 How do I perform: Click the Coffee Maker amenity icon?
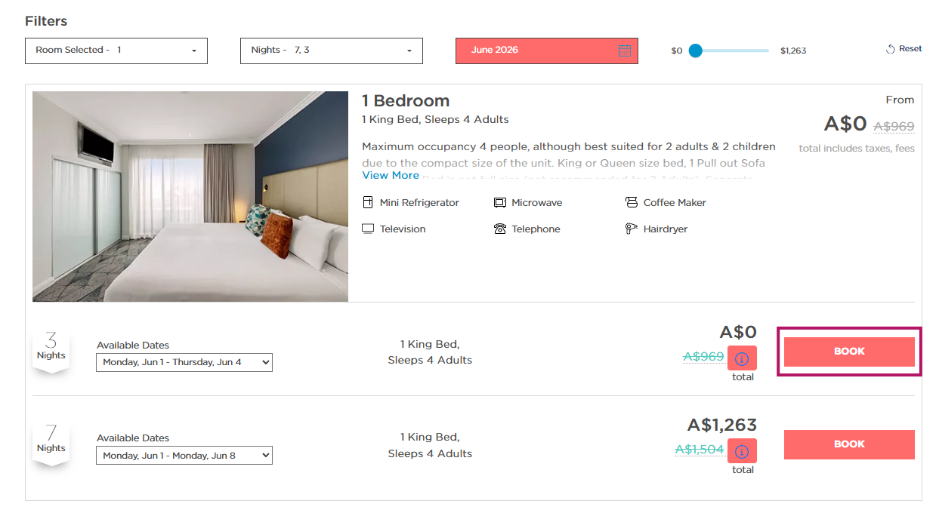(x=631, y=202)
